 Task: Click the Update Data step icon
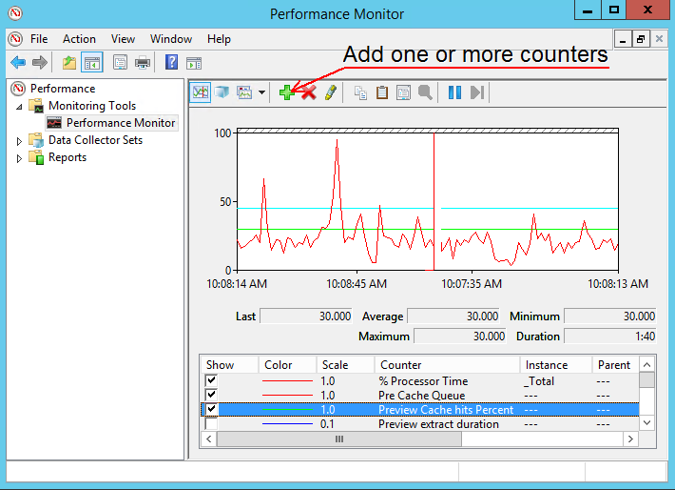[x=477, y=92]
